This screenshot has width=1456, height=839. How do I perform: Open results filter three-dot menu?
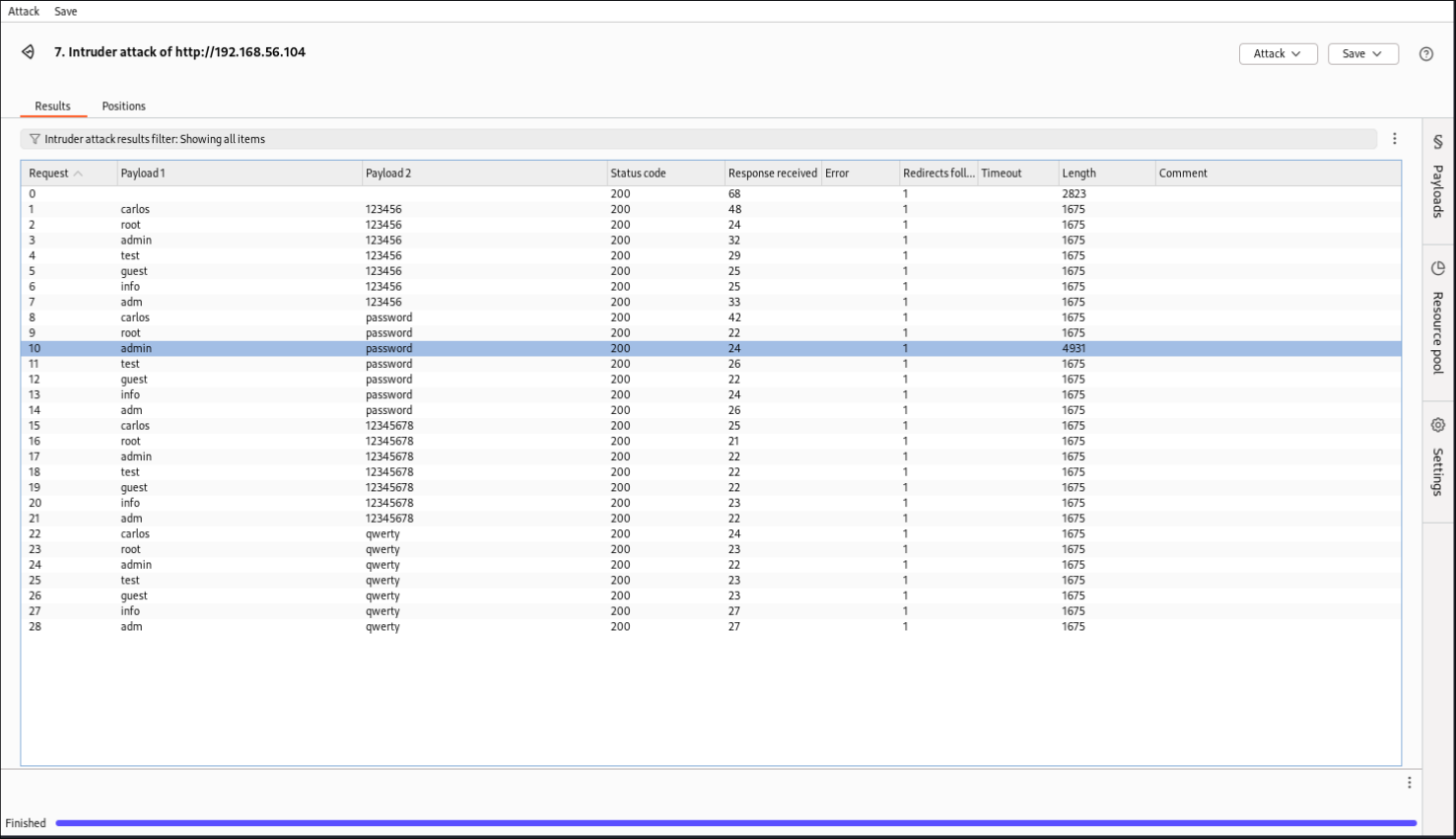[x=1394, y=139]
